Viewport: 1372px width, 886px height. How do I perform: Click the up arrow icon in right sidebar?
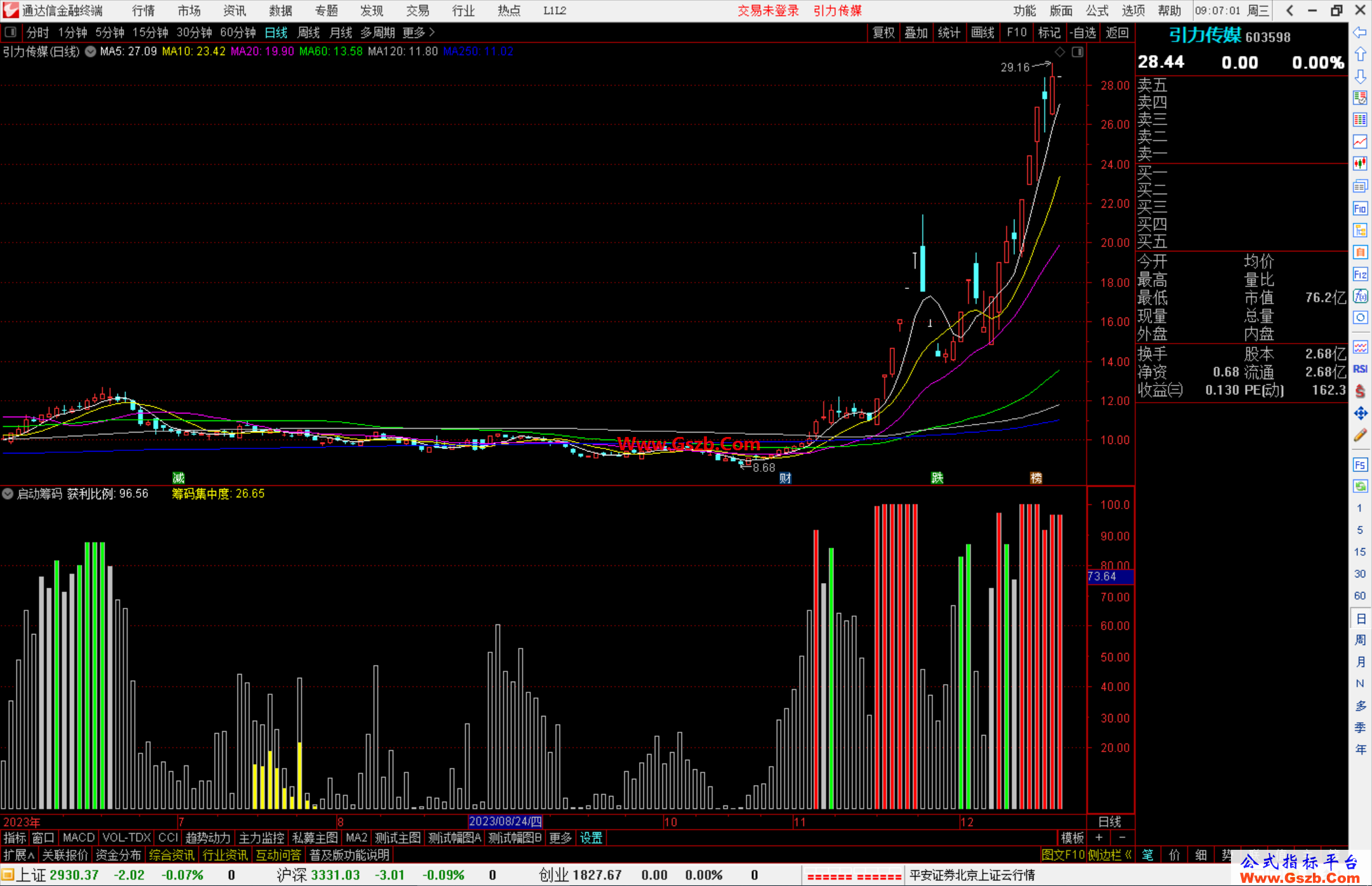(1360, 55)
